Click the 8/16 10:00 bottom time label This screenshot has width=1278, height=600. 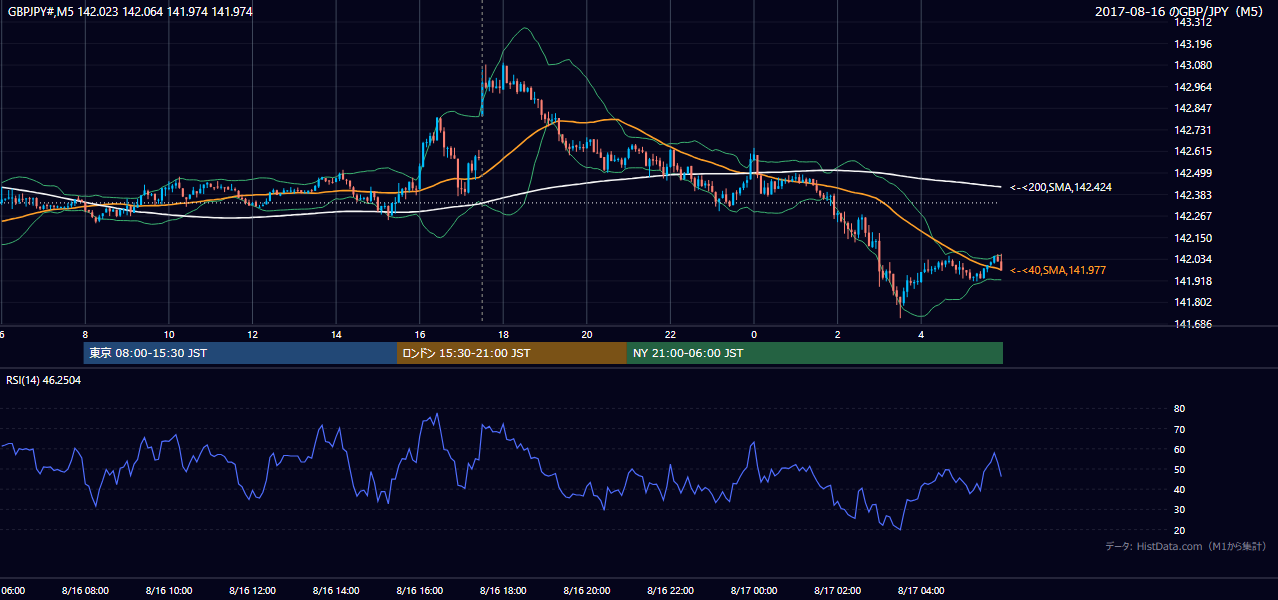click(x=169, y=590)
